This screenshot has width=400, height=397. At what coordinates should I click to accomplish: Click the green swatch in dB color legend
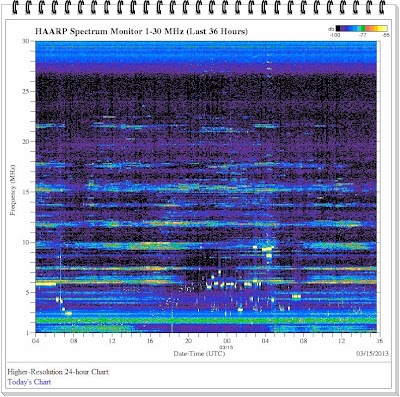(x=363, y=28)
